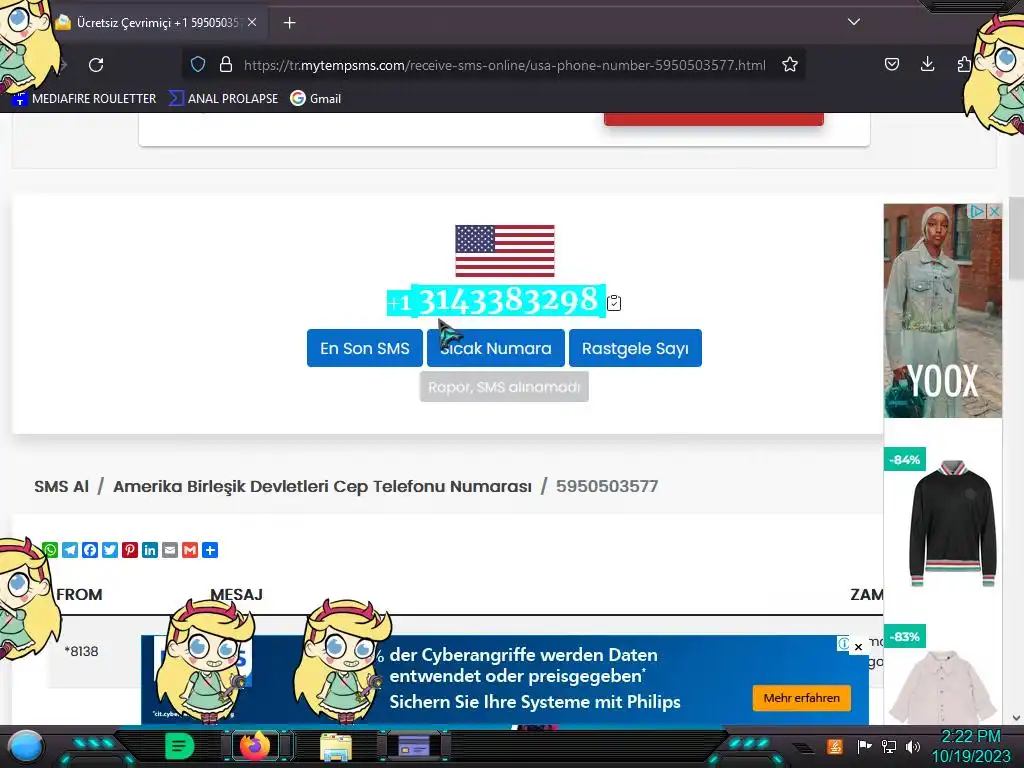This screenshot has width=1024, height=768.
Task: Click the MESAJ column header
Action: [236, 595]
